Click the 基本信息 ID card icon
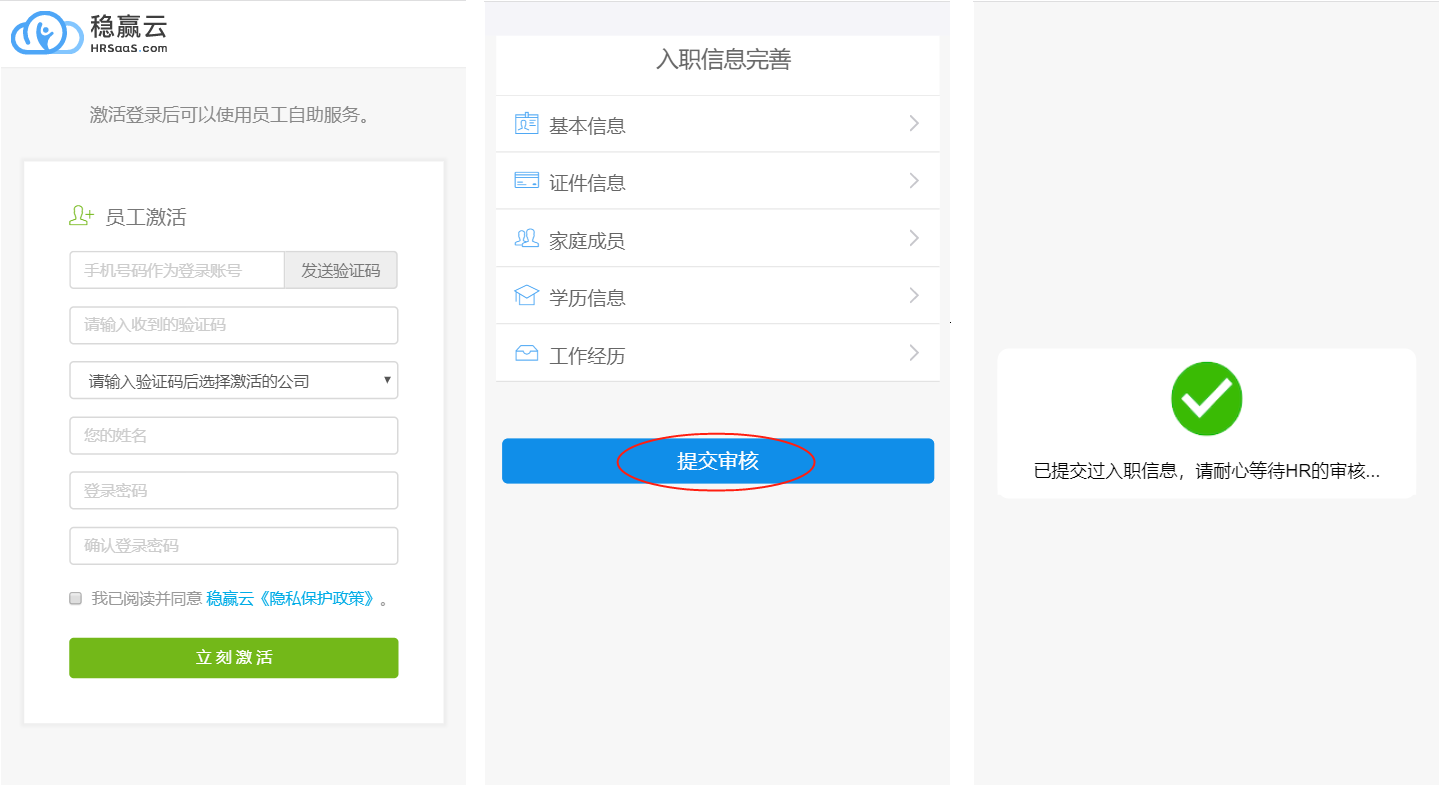 click(526, 123)
